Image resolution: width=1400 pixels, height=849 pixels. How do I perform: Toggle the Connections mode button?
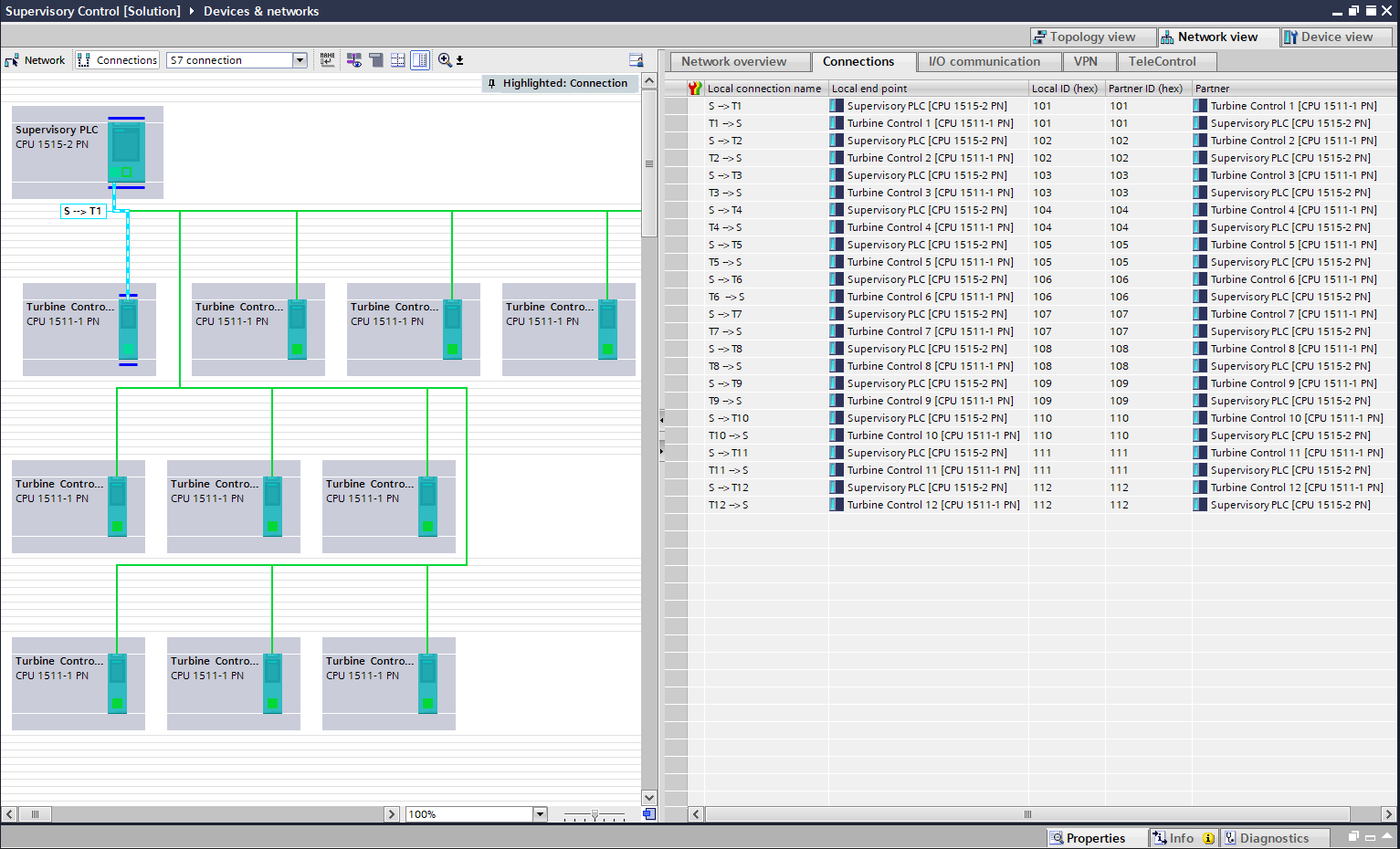(118, 60)
